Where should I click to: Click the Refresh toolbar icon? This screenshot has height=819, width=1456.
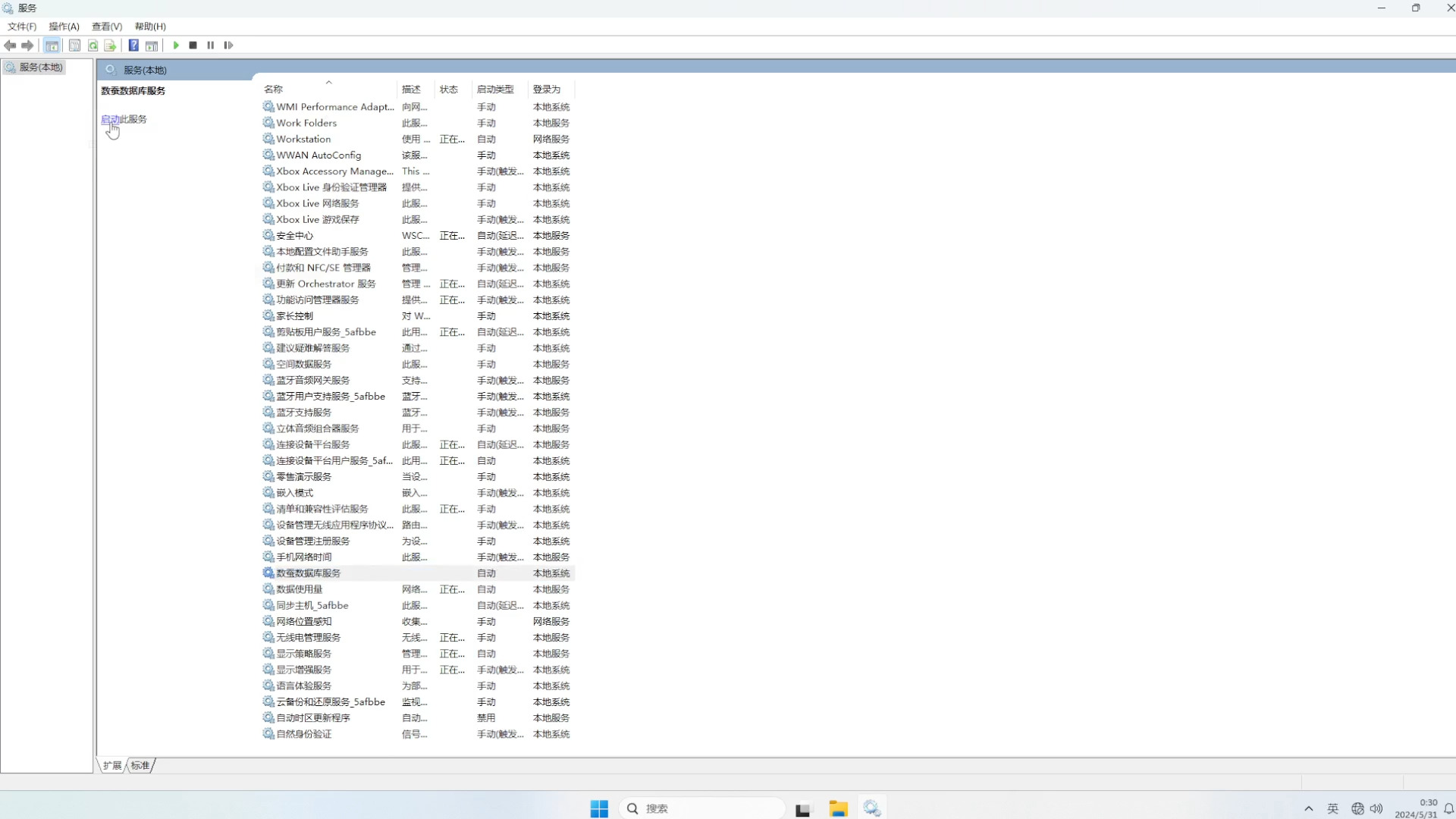[x=93, y=45]
